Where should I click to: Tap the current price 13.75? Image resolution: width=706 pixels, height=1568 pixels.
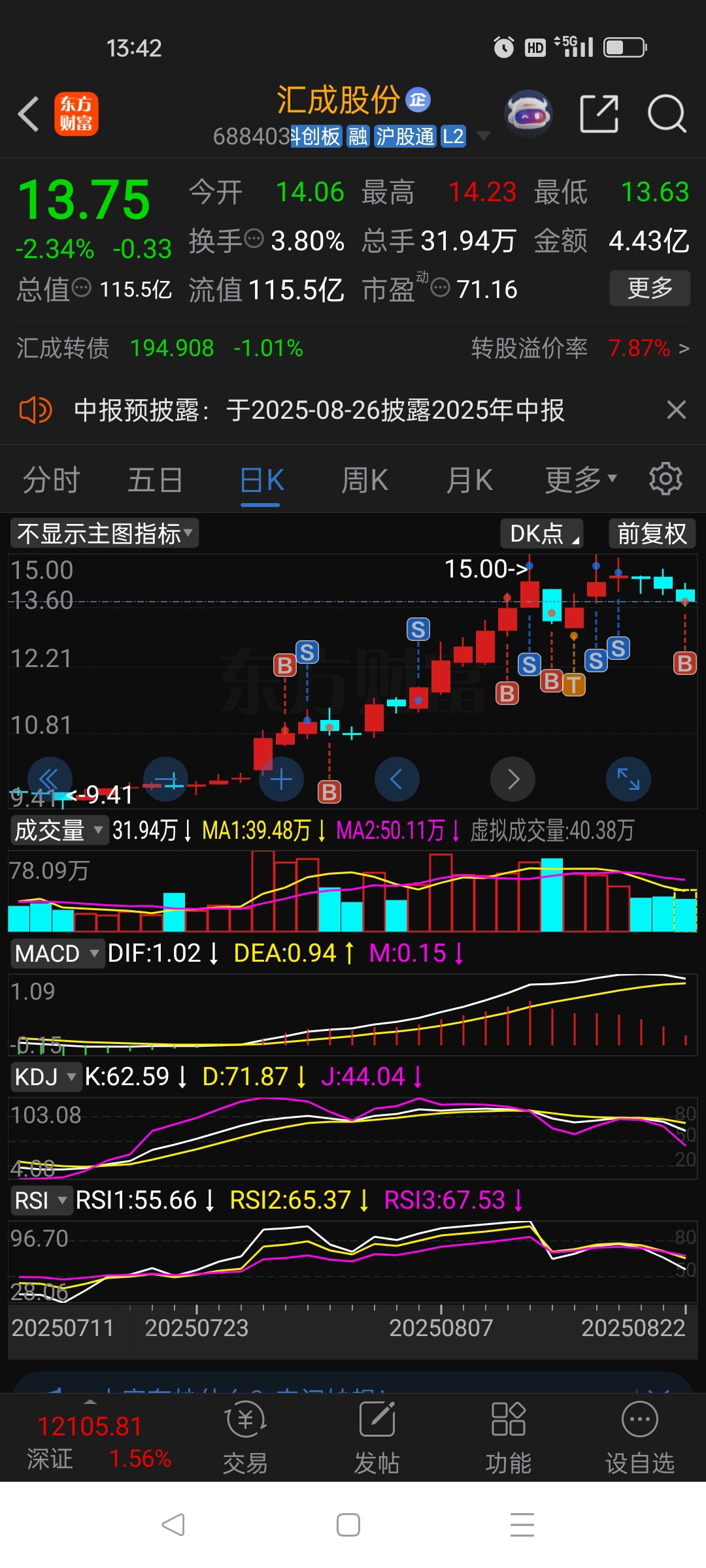[84, 200]
